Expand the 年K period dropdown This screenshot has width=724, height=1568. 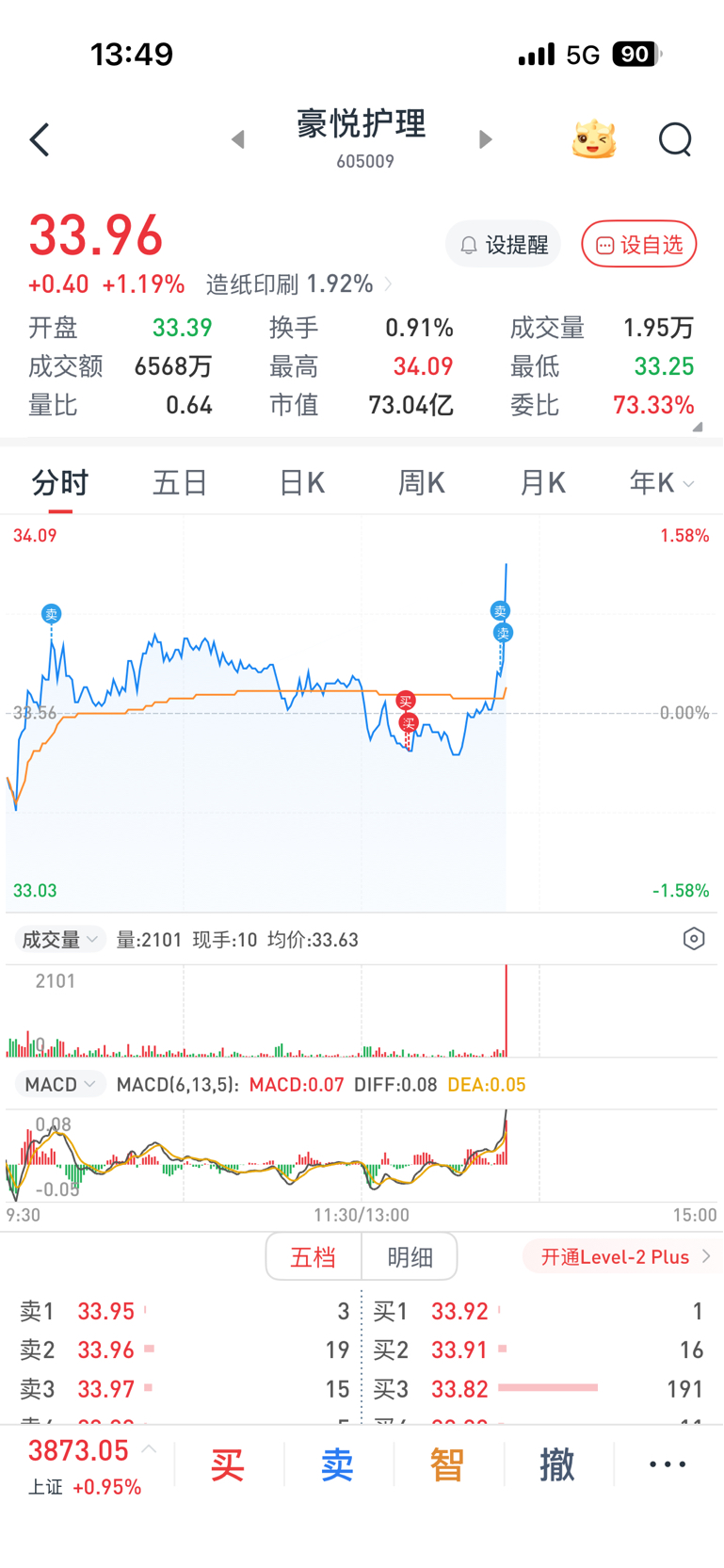[x=661, y=483]
